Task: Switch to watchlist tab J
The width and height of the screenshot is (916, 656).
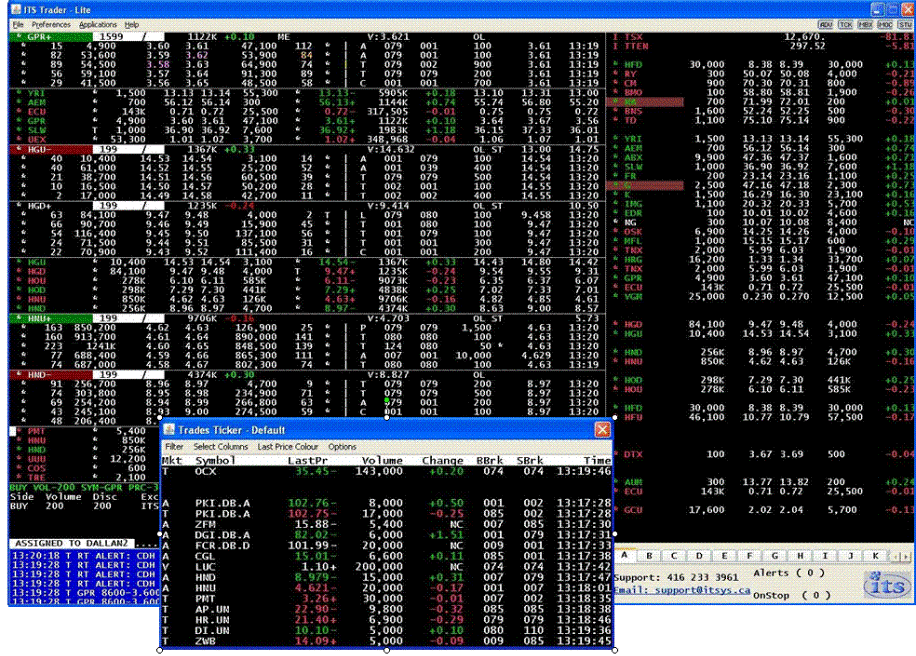Action: click(x=850, y=556)
